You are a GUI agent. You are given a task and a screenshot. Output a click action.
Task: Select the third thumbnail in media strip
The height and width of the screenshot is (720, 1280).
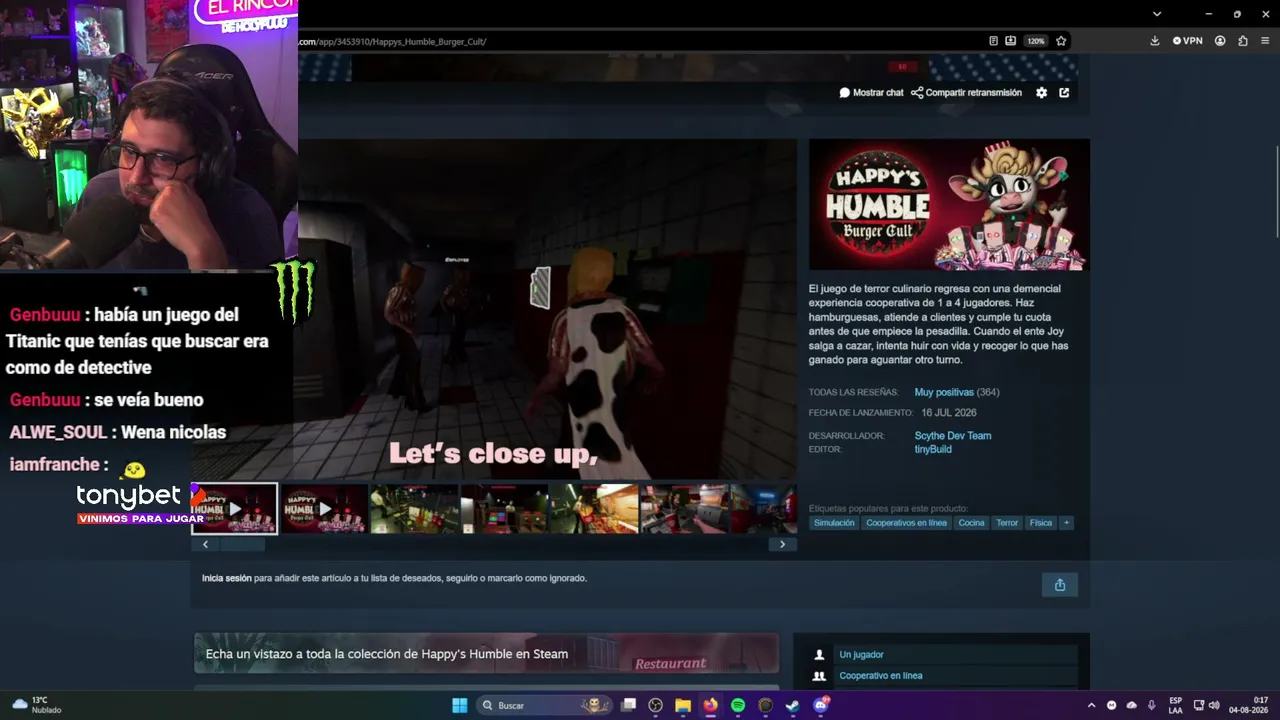[x=414, y=509]
